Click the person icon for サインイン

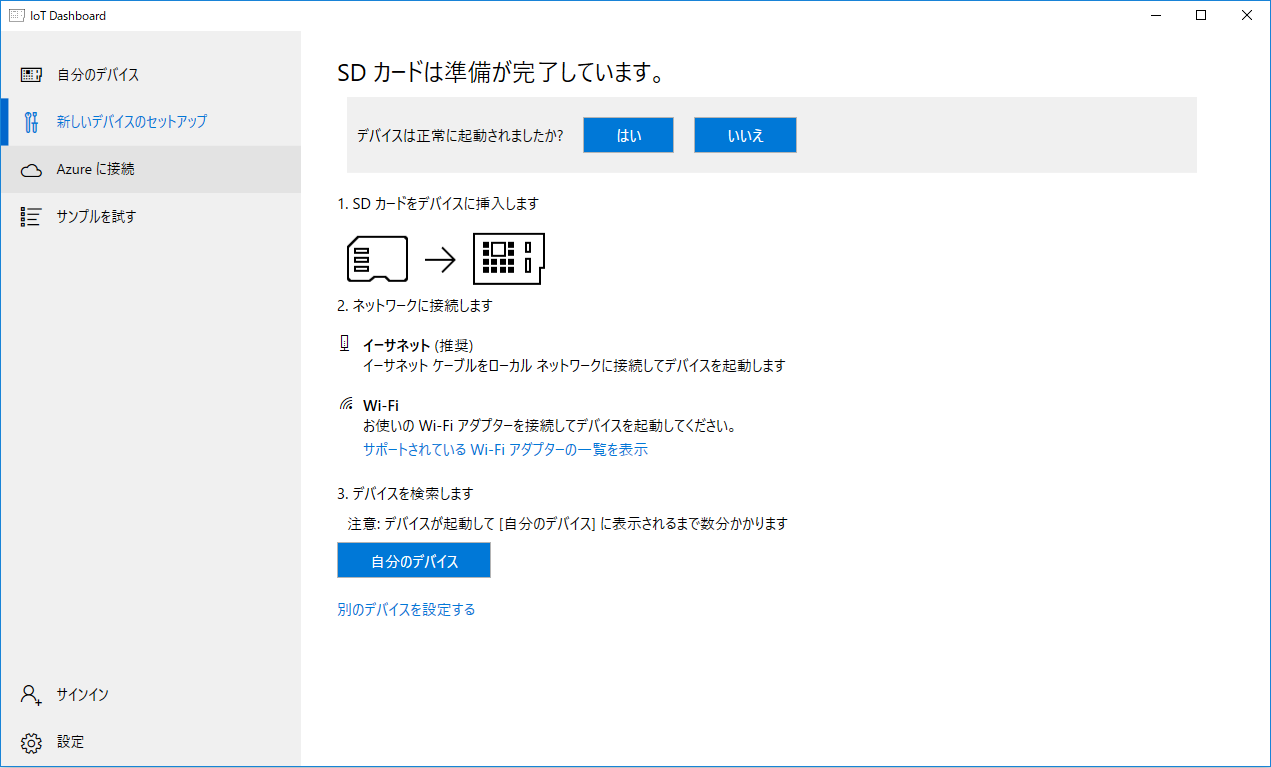[31, 695]
